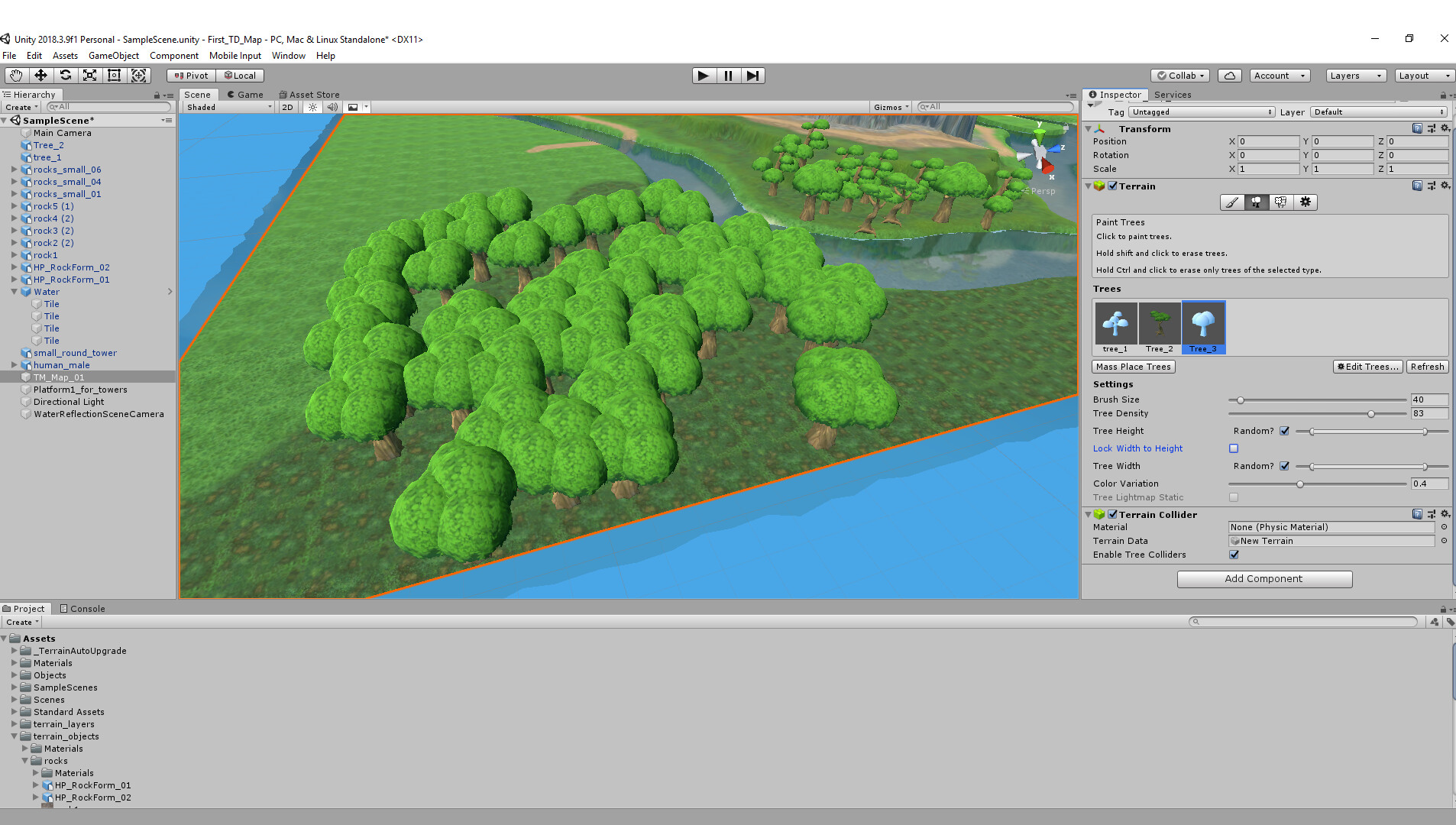The image size is (1456, 825).
Task: Select the Rotate tool
Action: (65, 75)
